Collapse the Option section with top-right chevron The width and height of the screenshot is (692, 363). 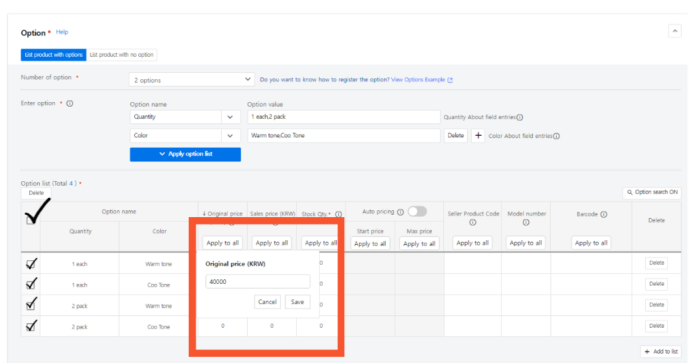tap(674, 31)
